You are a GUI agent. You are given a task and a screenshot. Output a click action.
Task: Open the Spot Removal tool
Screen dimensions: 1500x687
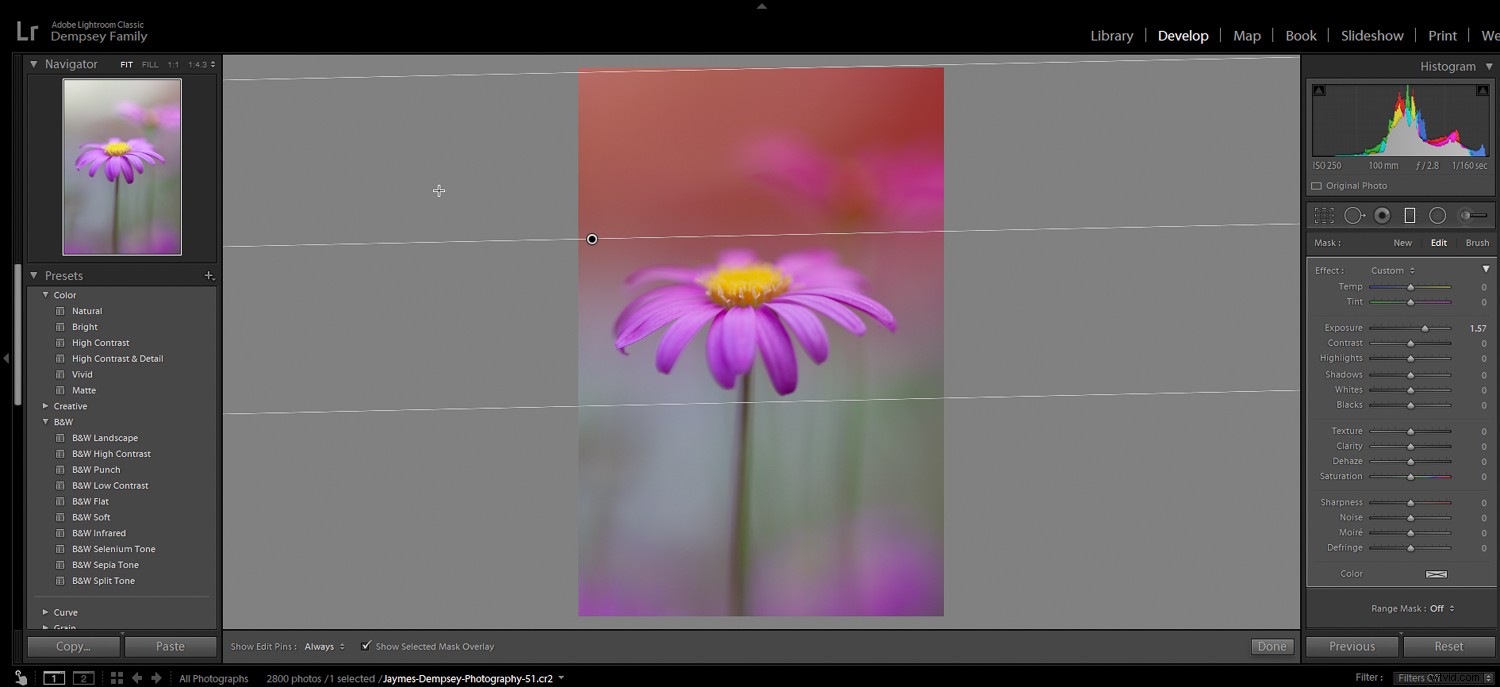click(1353, 214)
